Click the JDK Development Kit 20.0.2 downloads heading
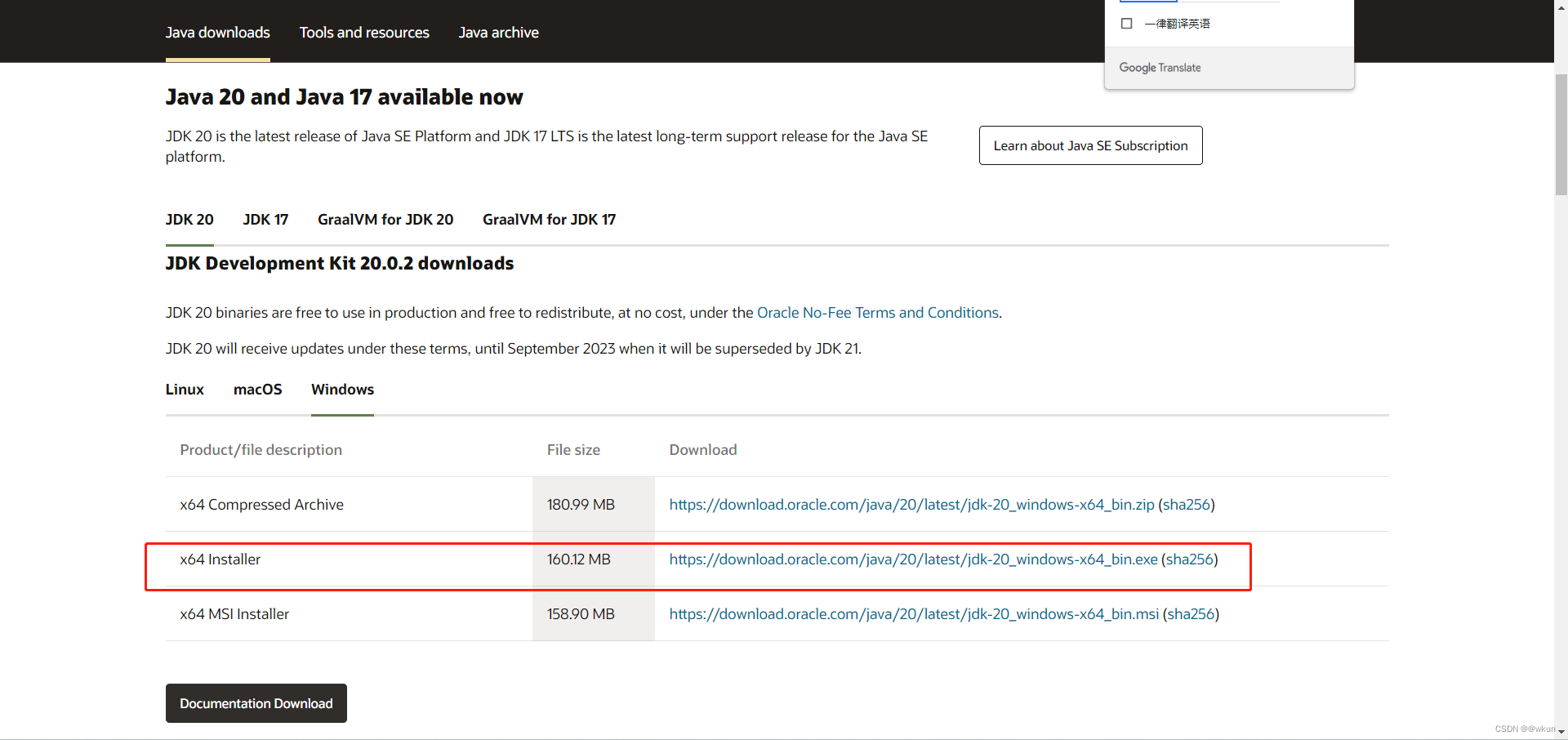Viewport: 1568px width, 740px height. tap(340, 263)
